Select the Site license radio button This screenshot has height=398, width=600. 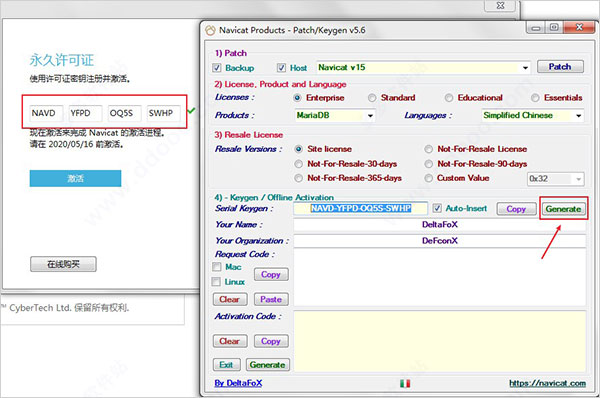tap(298, 149)
